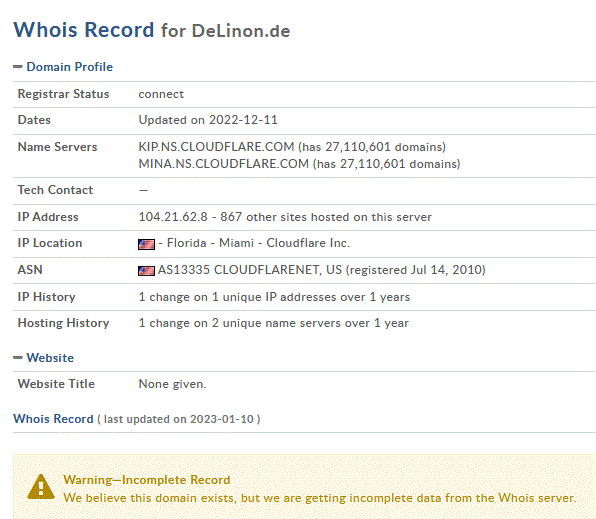Open AS13335 CLOUDFLARENET ASN details

tap(250, 270)
